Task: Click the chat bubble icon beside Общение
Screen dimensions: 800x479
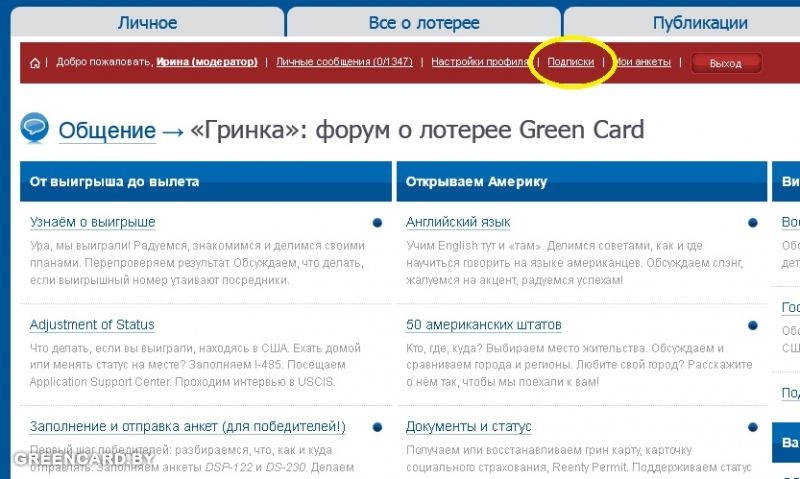Action: 35,128
